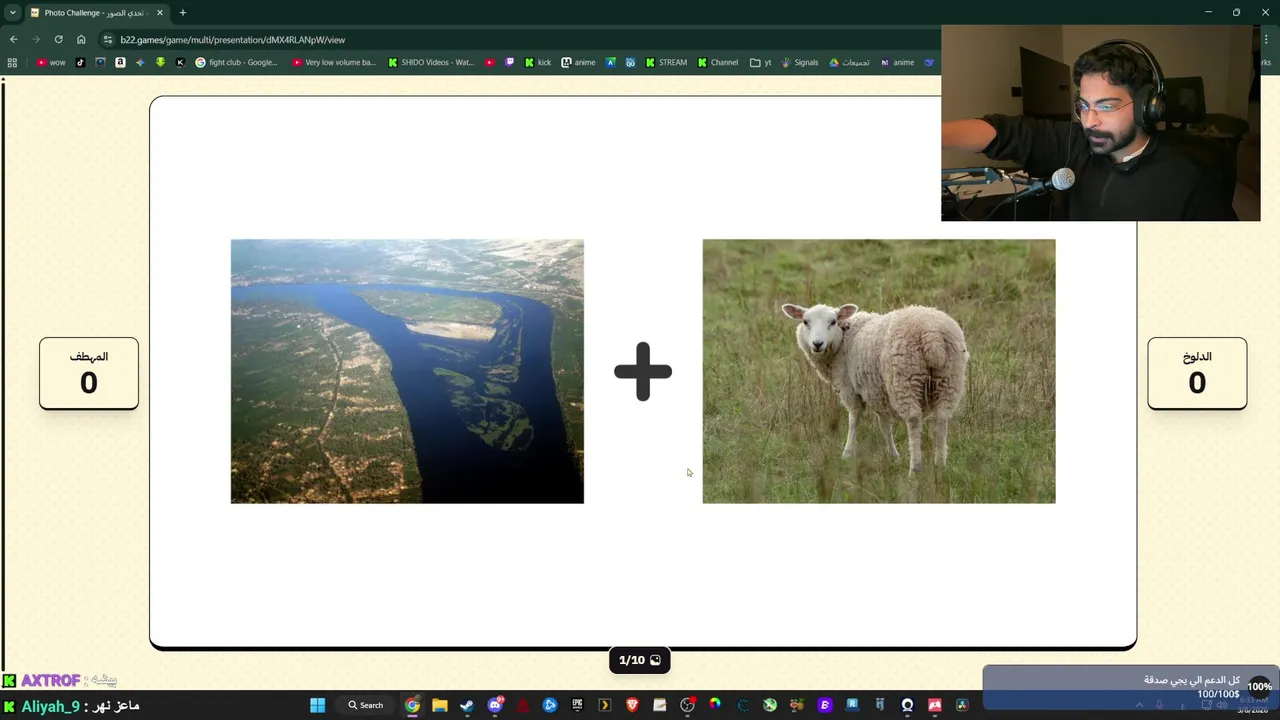Open the colorful wheel app in taskbar
This screenshot has height=720, width=1280.
click(714, 705)
